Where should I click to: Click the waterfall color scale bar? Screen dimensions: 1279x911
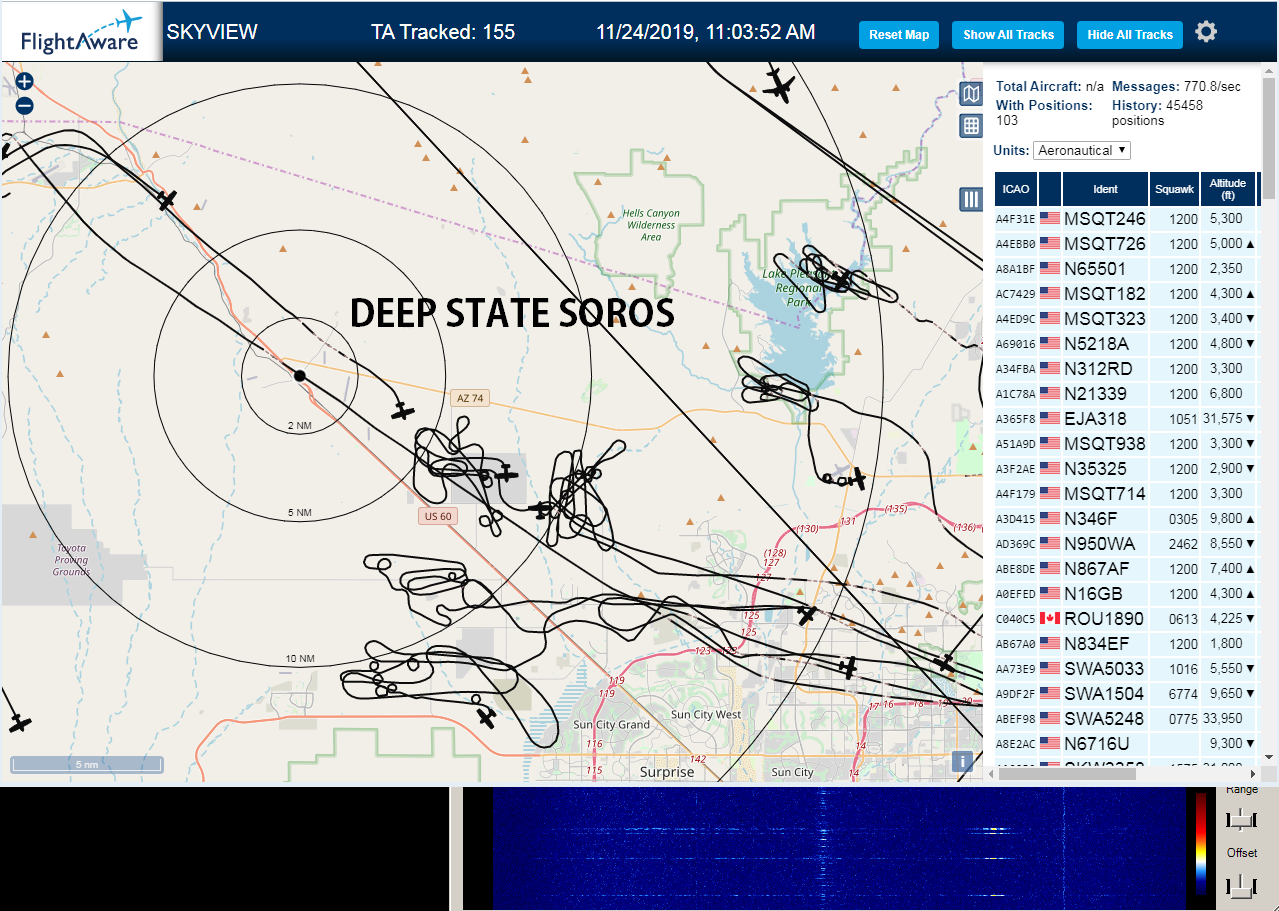pyautogui.click(x=1201, y=844)
